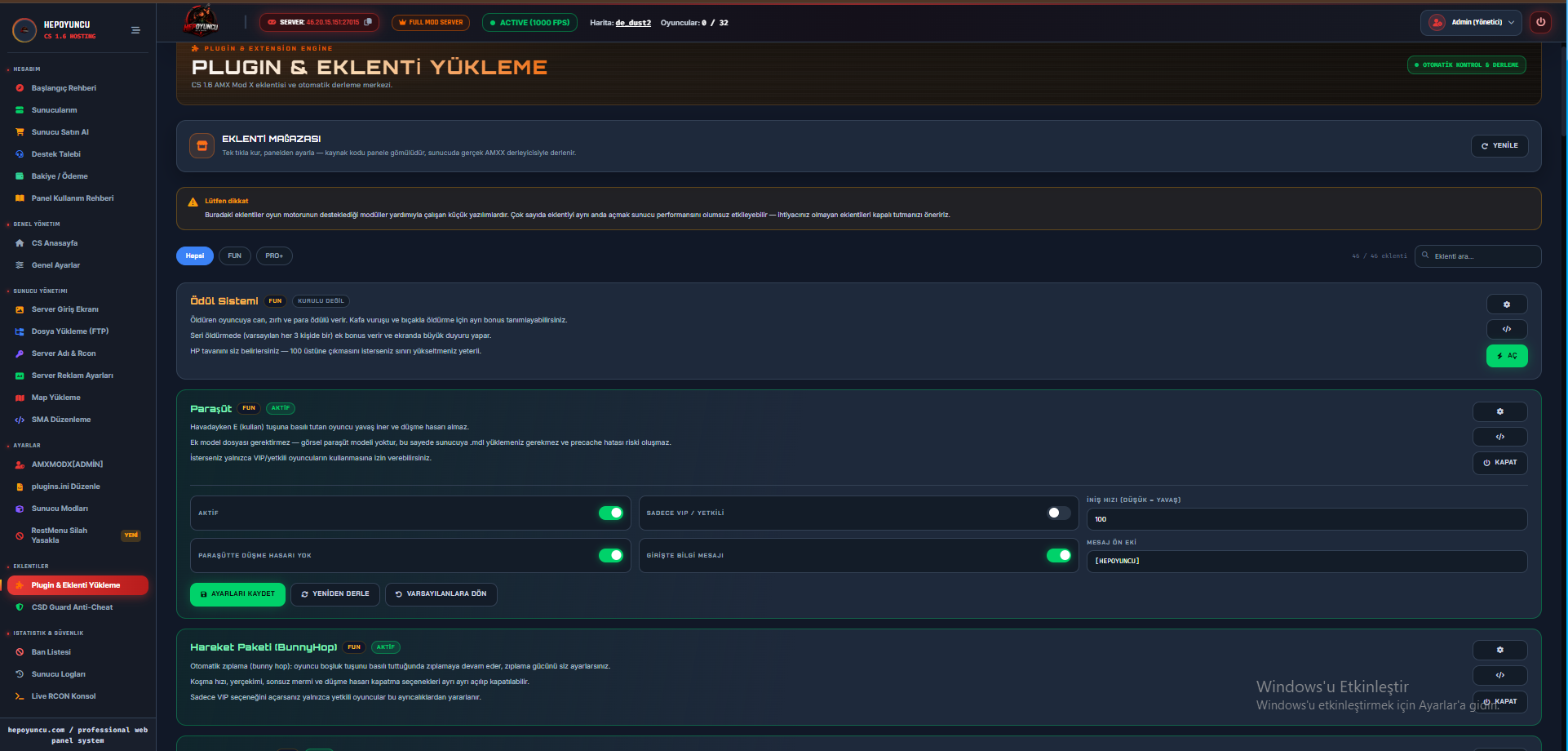Open BunnyHop settings gear icon
This screenshot has width=1568, height=751.
coord(1499,650)
